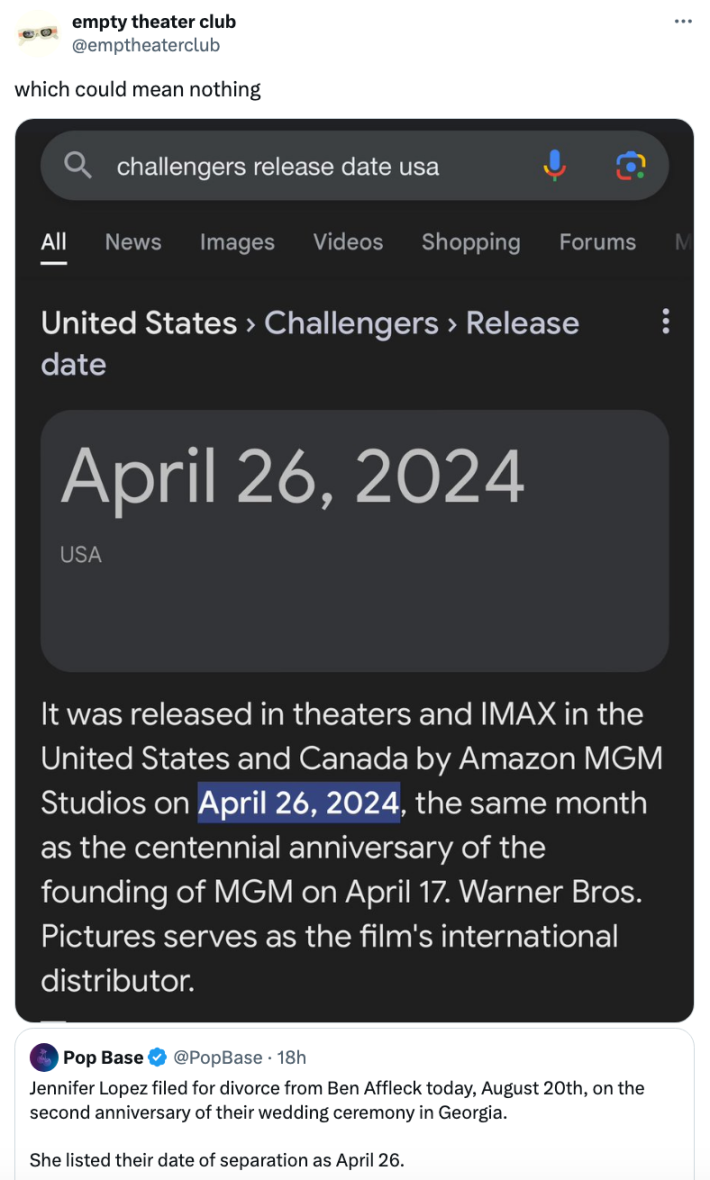Click the highlighted April 26, 2024 text

pos(299,803)
